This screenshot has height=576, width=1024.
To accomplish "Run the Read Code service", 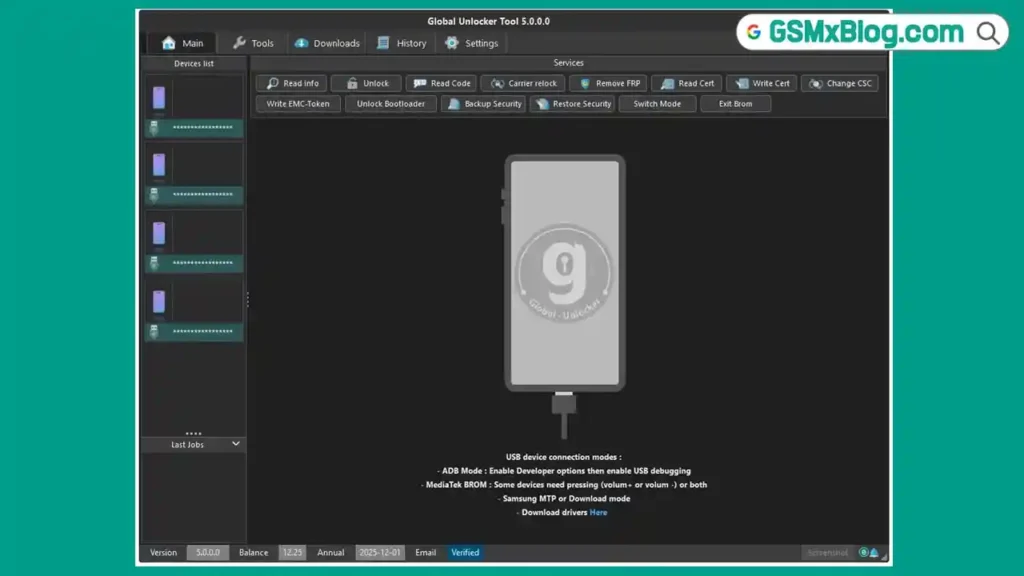I will click(x=441, y=84).
